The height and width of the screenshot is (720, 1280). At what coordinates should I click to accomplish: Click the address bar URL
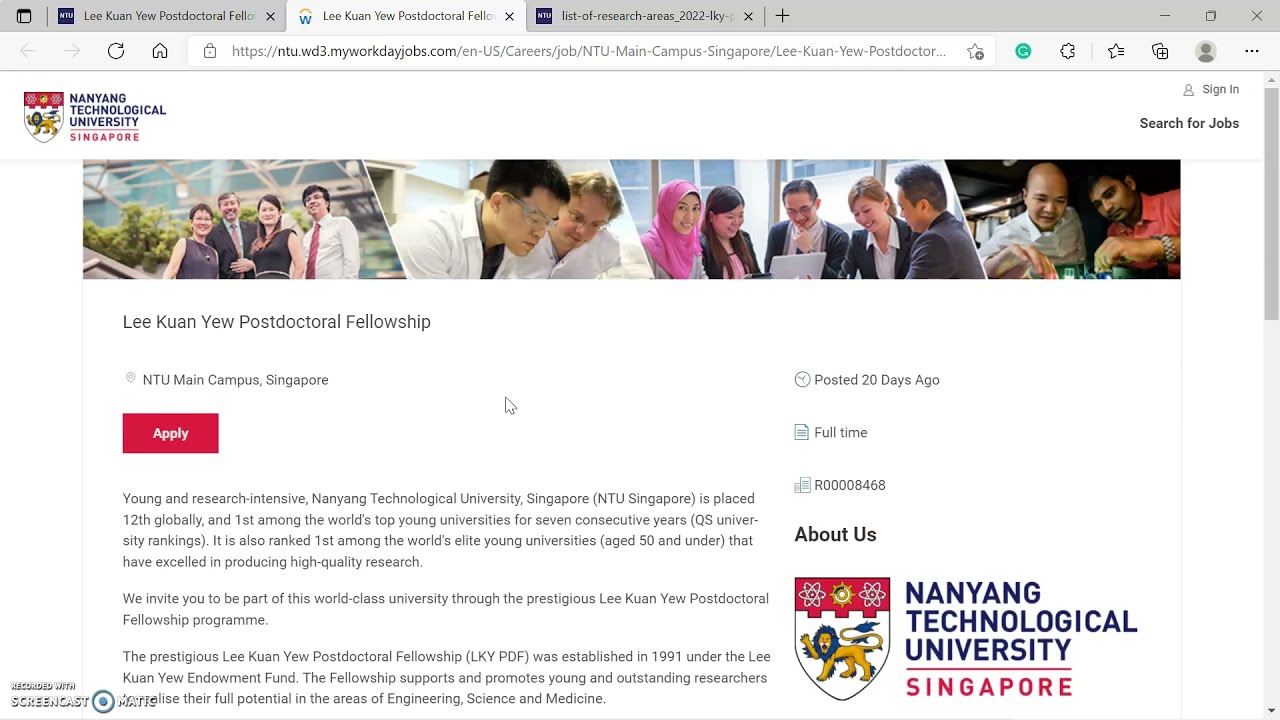(x=588, y=51)
